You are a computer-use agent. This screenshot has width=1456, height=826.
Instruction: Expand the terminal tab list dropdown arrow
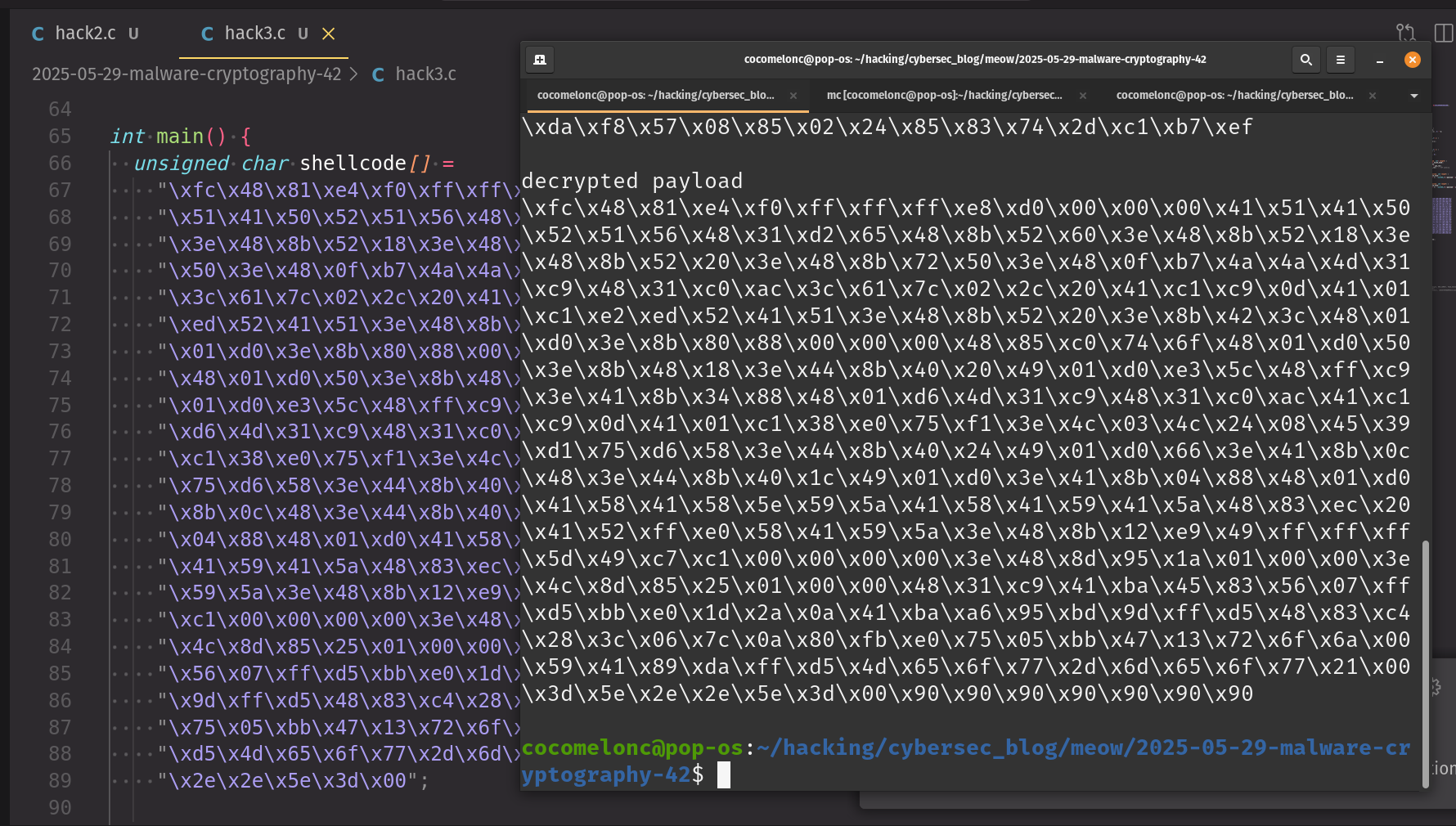[x=1414, y=96]
